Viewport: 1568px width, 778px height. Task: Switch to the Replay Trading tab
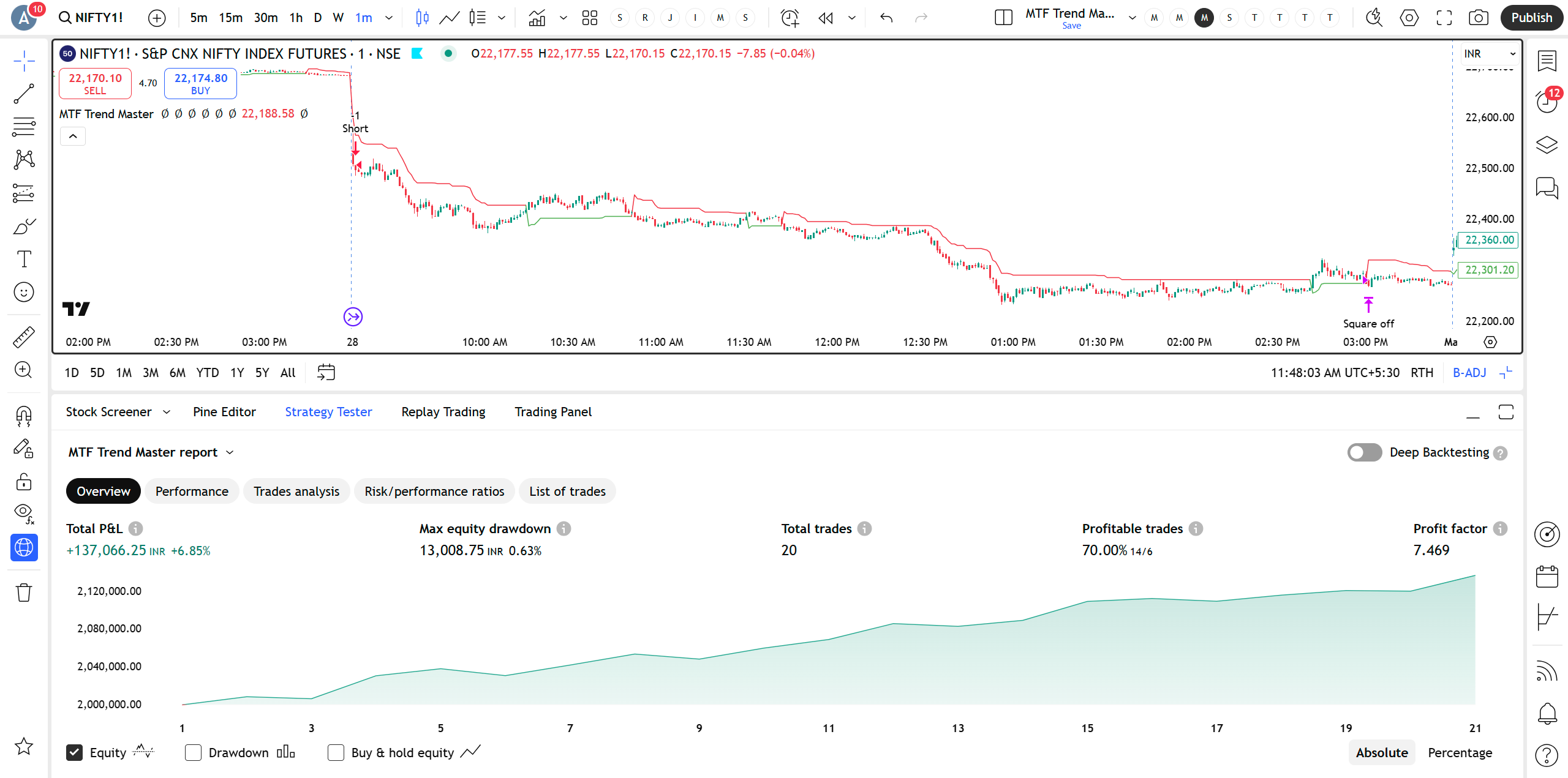pyautogui.click(x=443, y=412)
